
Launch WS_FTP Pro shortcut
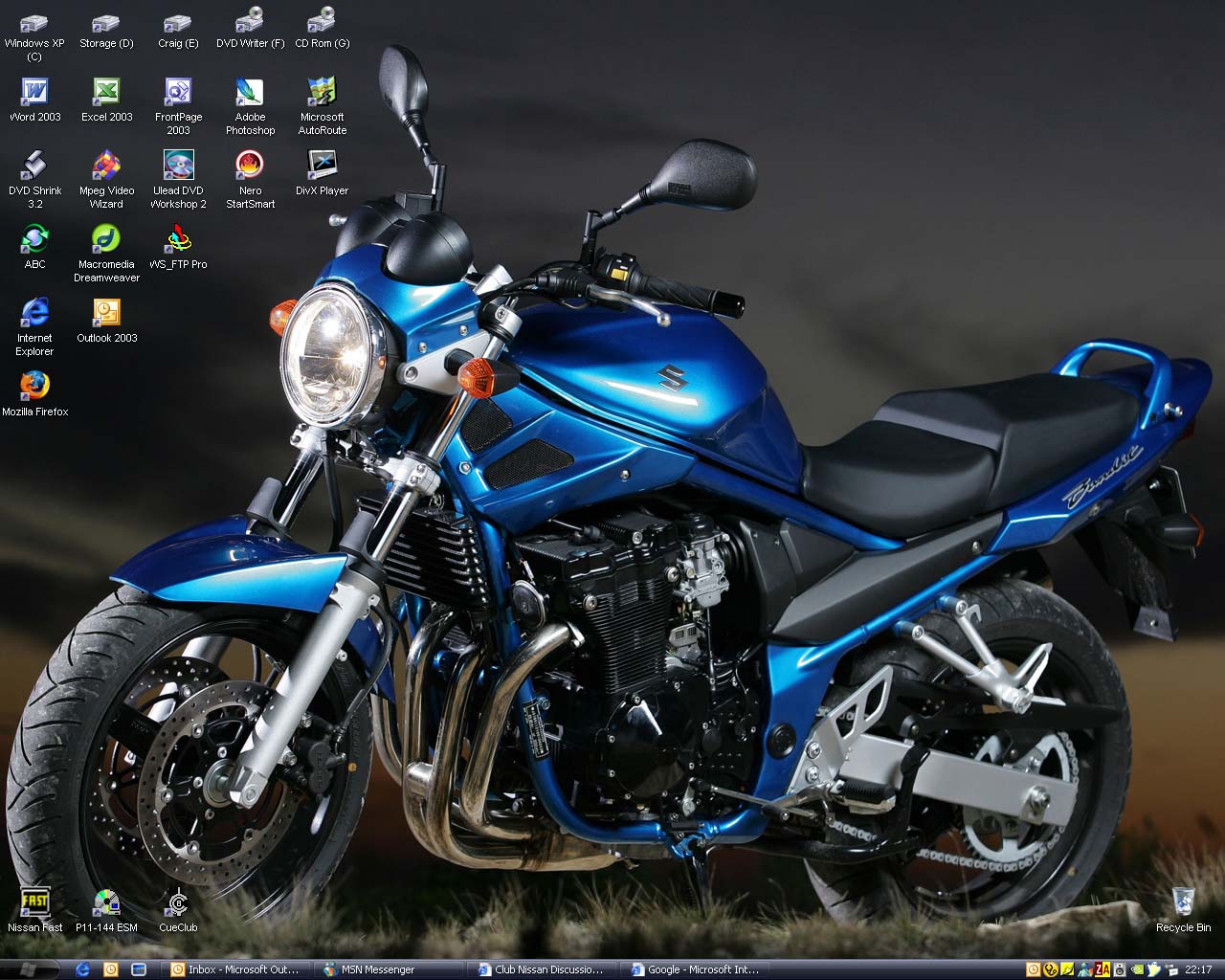tap(178, 247)
